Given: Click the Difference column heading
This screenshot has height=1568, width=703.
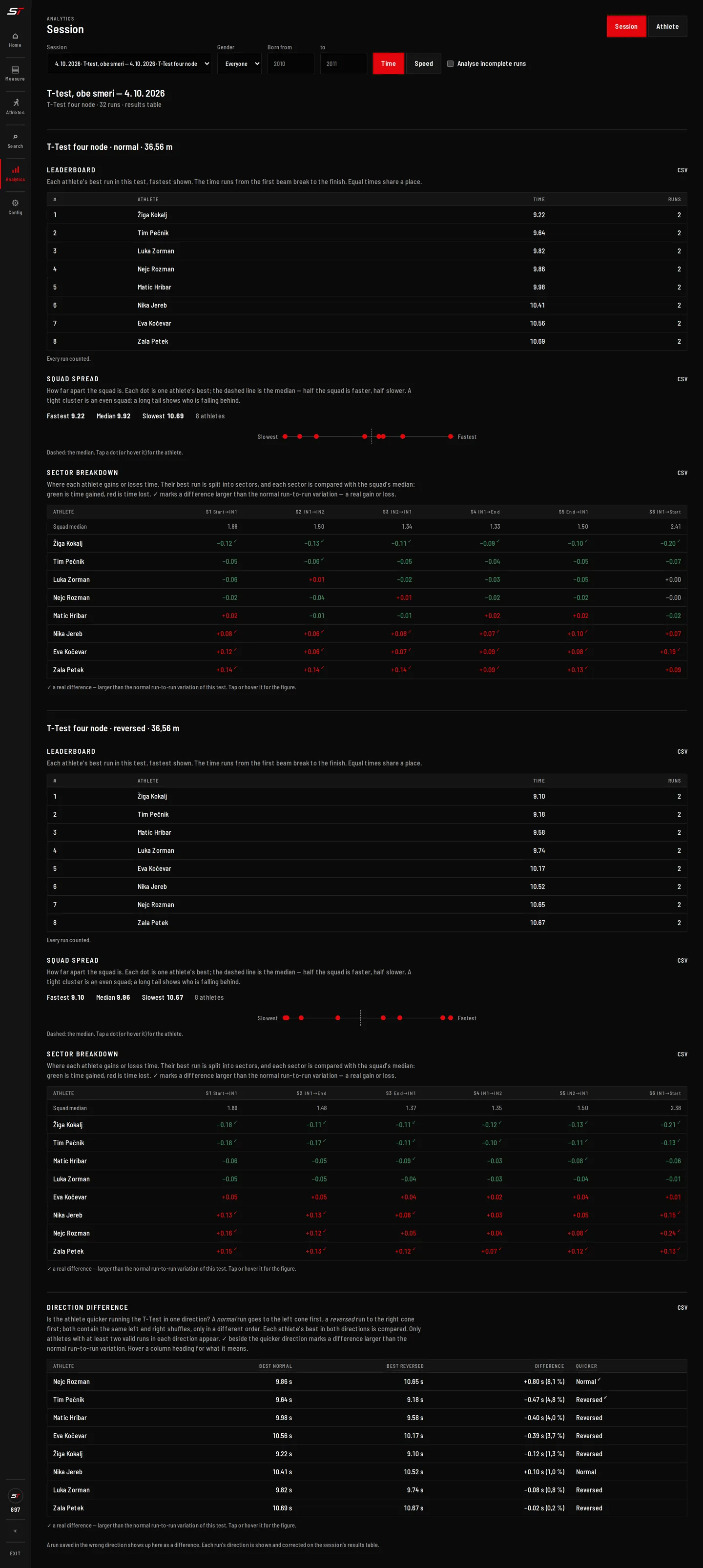Looking at the screenshot, I should click(549, 1366).
